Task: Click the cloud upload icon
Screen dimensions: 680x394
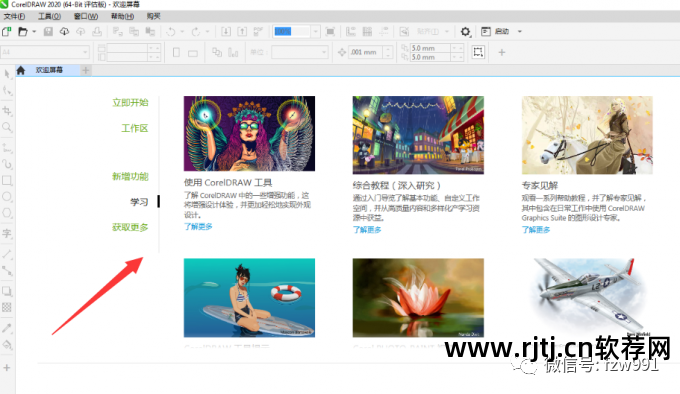Action: pyautogui.click(x=81, y=32)
